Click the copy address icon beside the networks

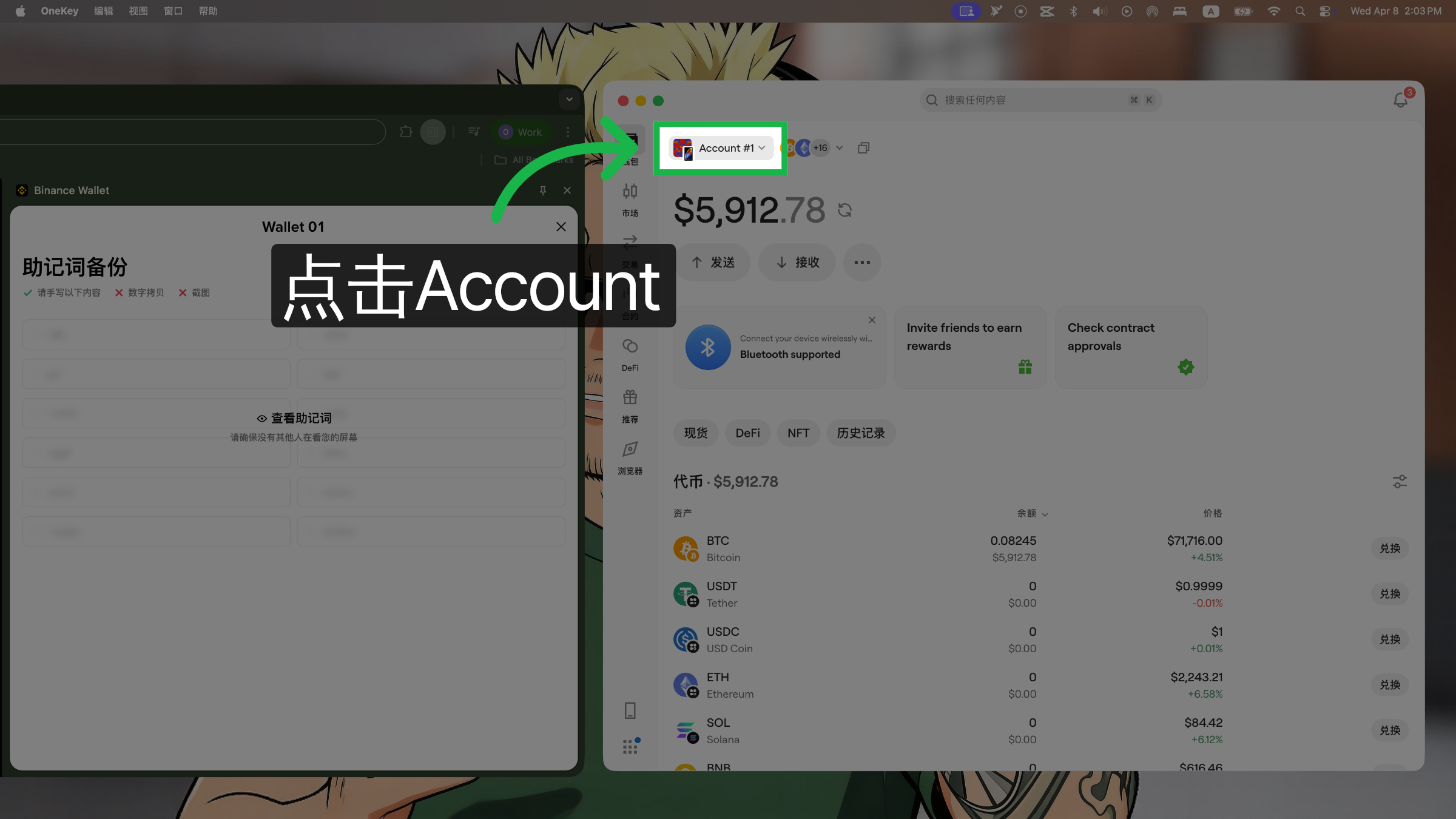pos(864,148)
